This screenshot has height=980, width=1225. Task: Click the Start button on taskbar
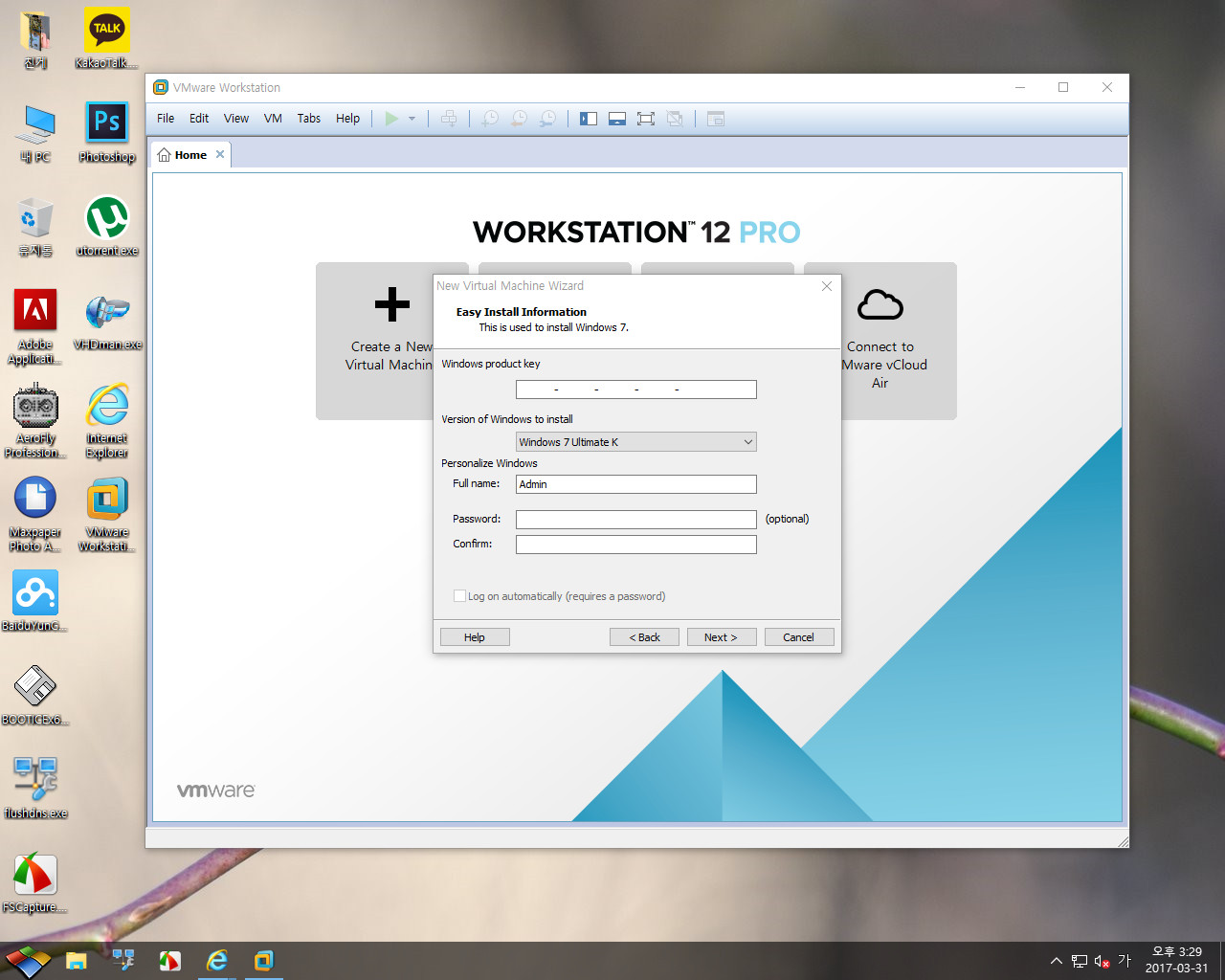point(27,961)
